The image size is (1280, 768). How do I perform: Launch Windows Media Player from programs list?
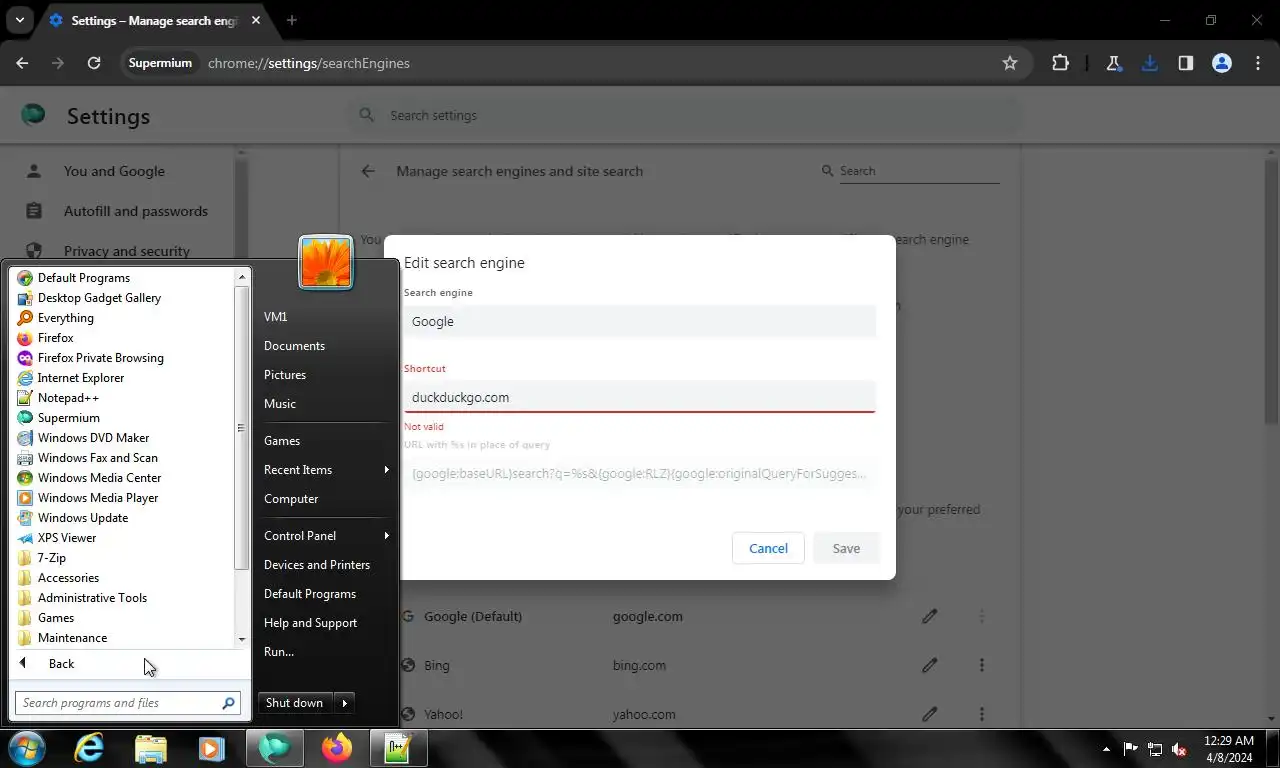98,498
